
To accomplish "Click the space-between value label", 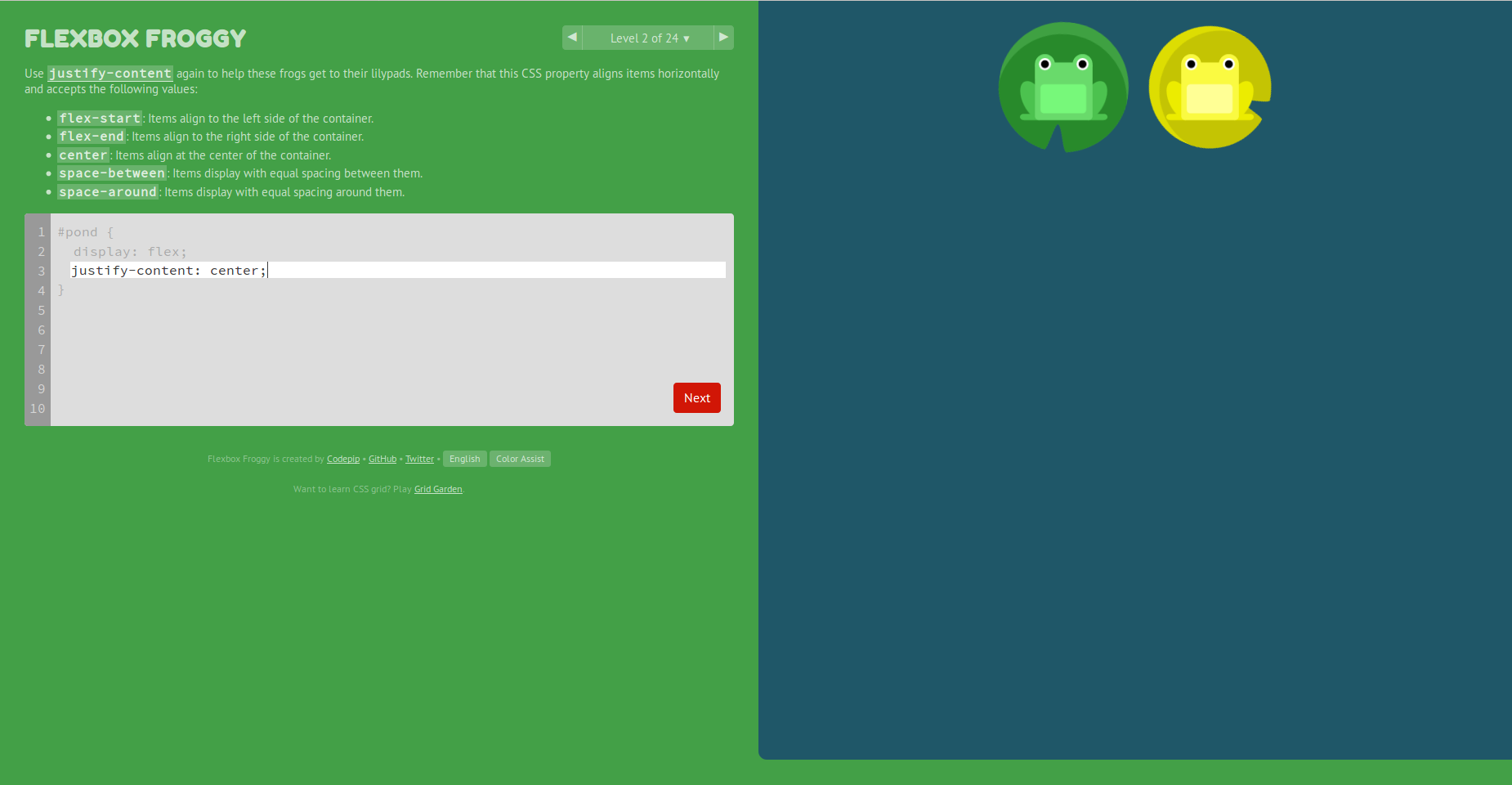I will 112,173.
